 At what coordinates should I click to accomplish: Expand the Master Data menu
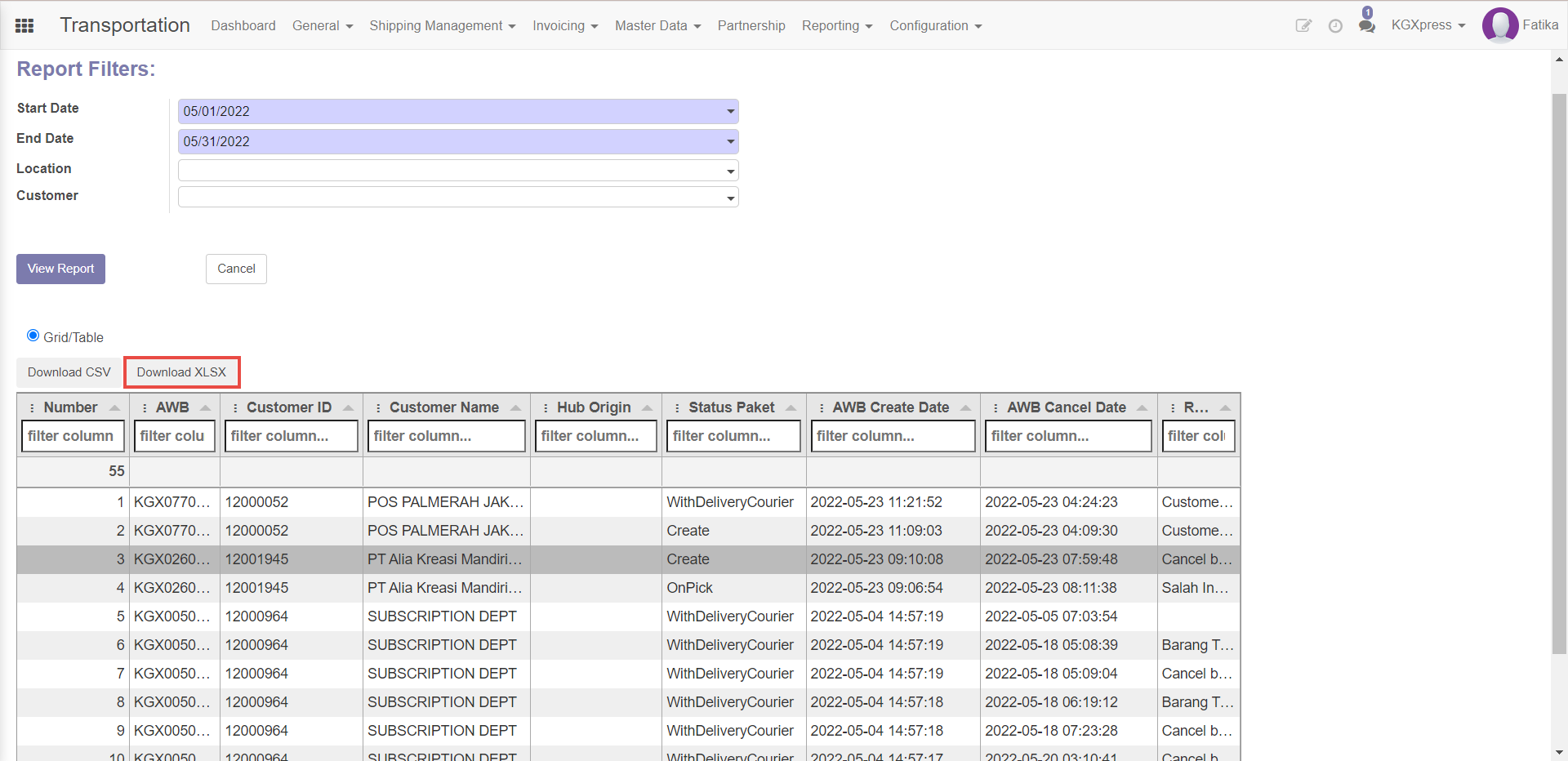coord(658,26)
